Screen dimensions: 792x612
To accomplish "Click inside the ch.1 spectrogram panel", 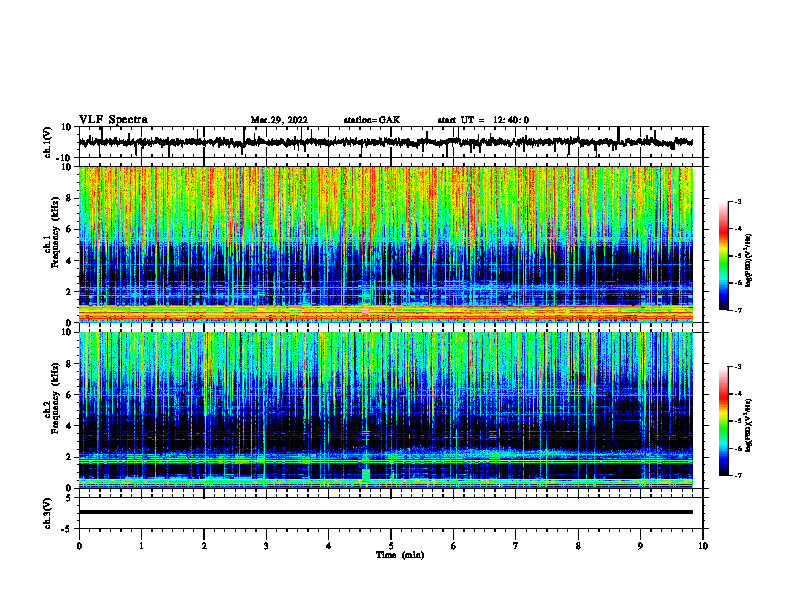I will [385, 244].
